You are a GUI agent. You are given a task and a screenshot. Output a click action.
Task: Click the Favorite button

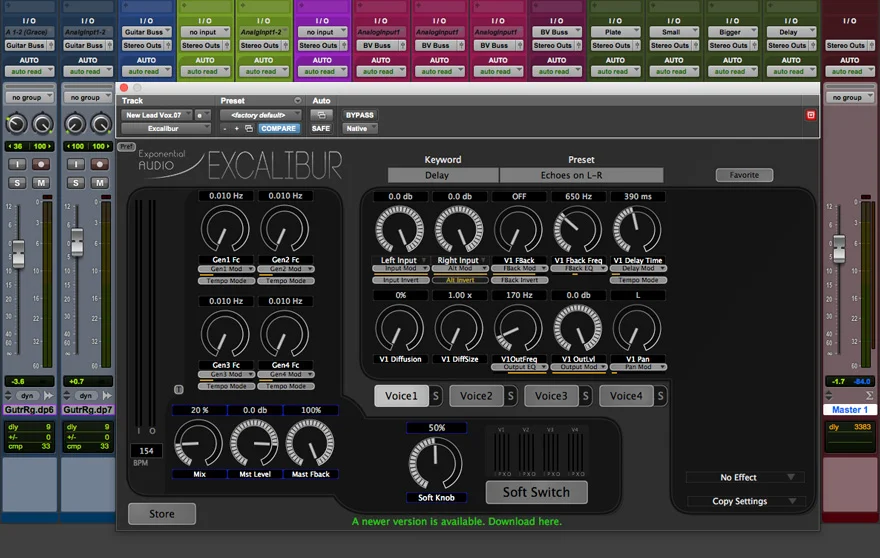[744, 175]
